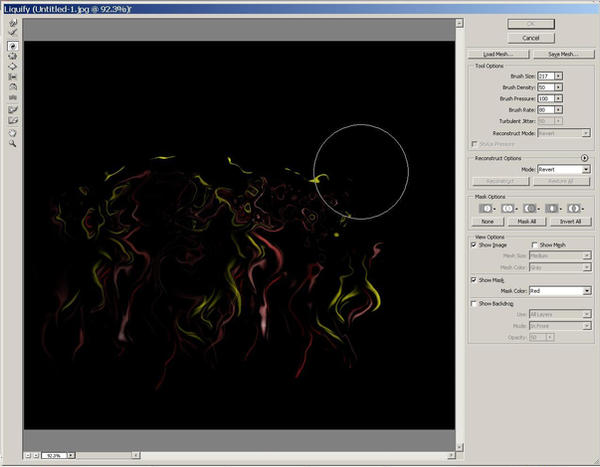Click the Intersect with Selection mask icon

point(551,209)
